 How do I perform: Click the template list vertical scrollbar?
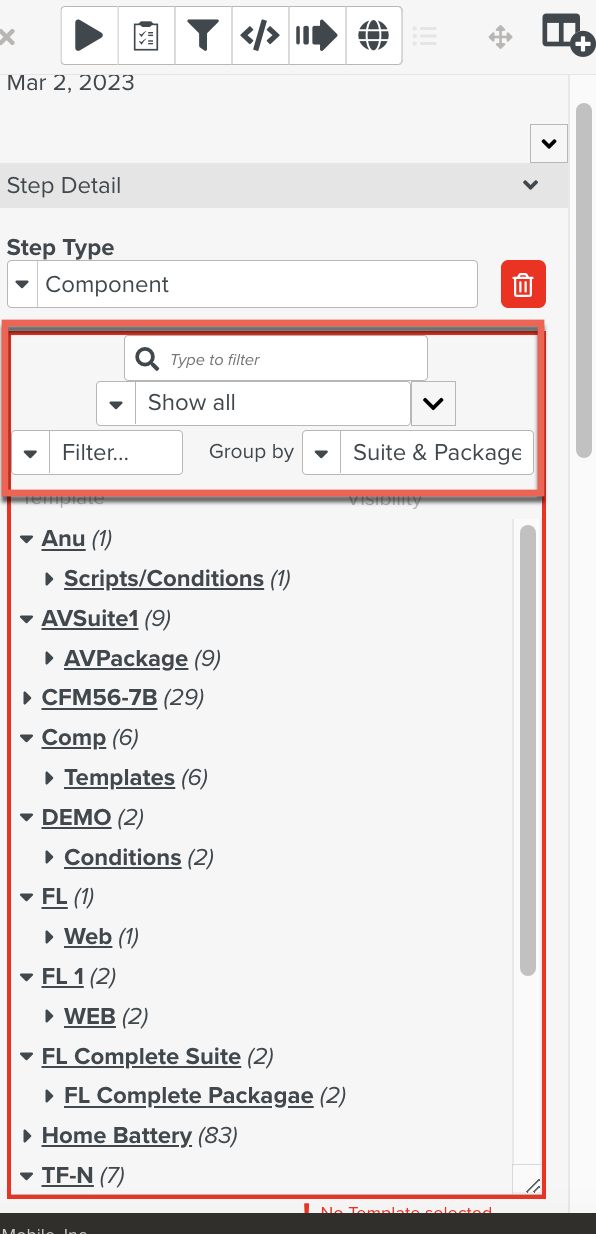528,750
